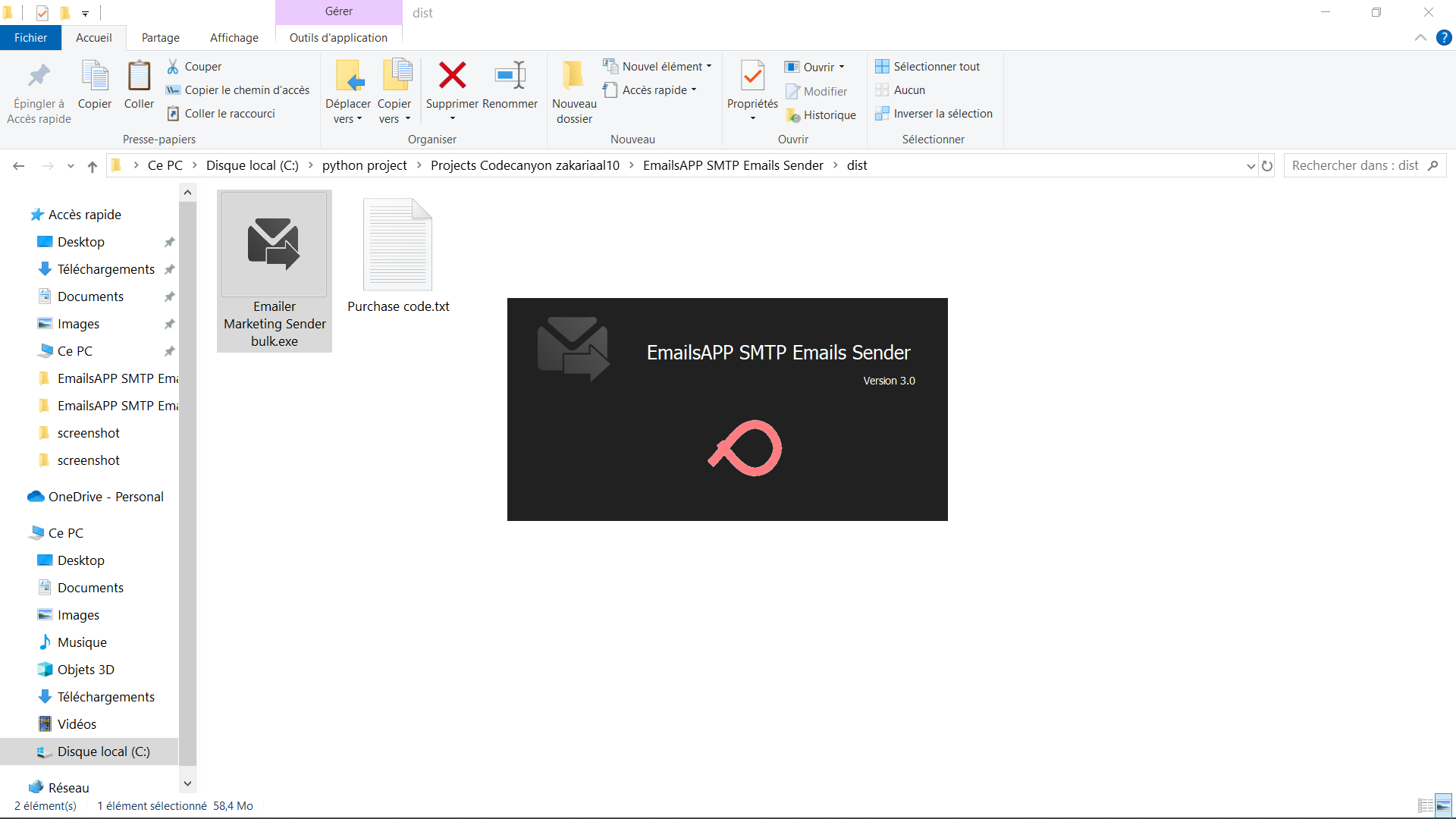Click the Rechercher dans dist search field

[x=1354, y=165]
